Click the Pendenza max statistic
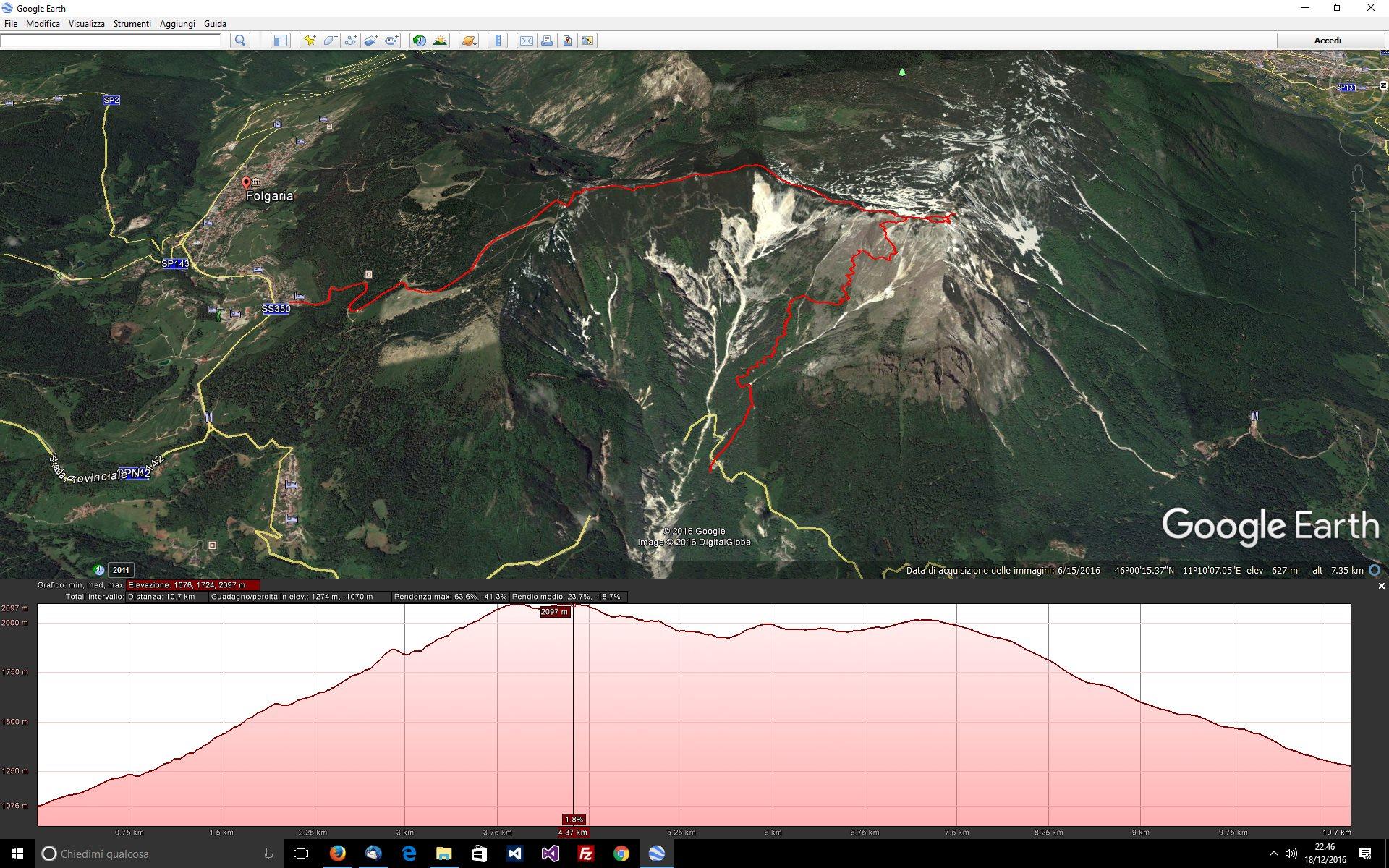The height and width of the screenshot is (868, 1389). tap(450, 597)
